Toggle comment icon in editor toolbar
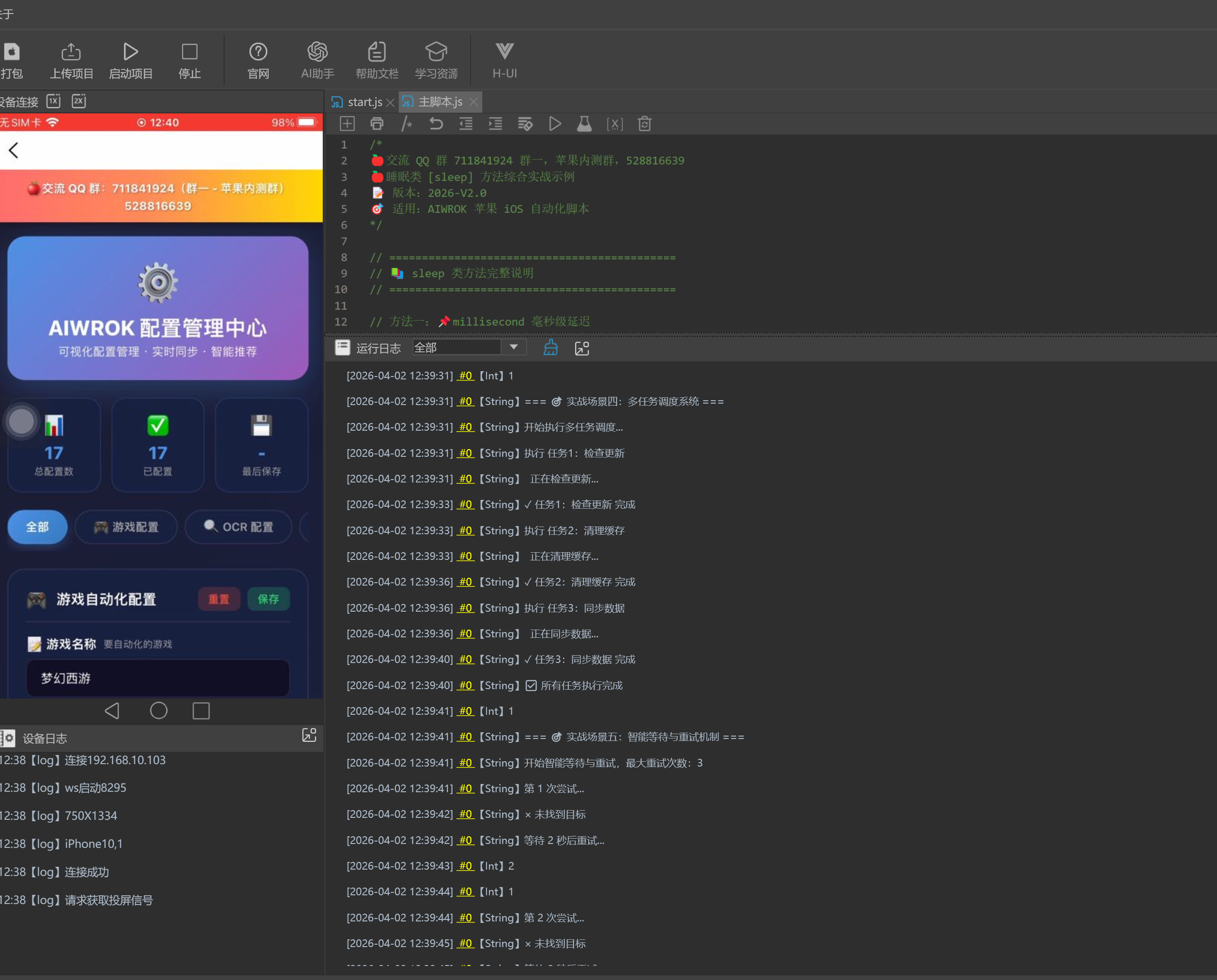This screenshot has width=1217, height=980. [x=406, y=123]
